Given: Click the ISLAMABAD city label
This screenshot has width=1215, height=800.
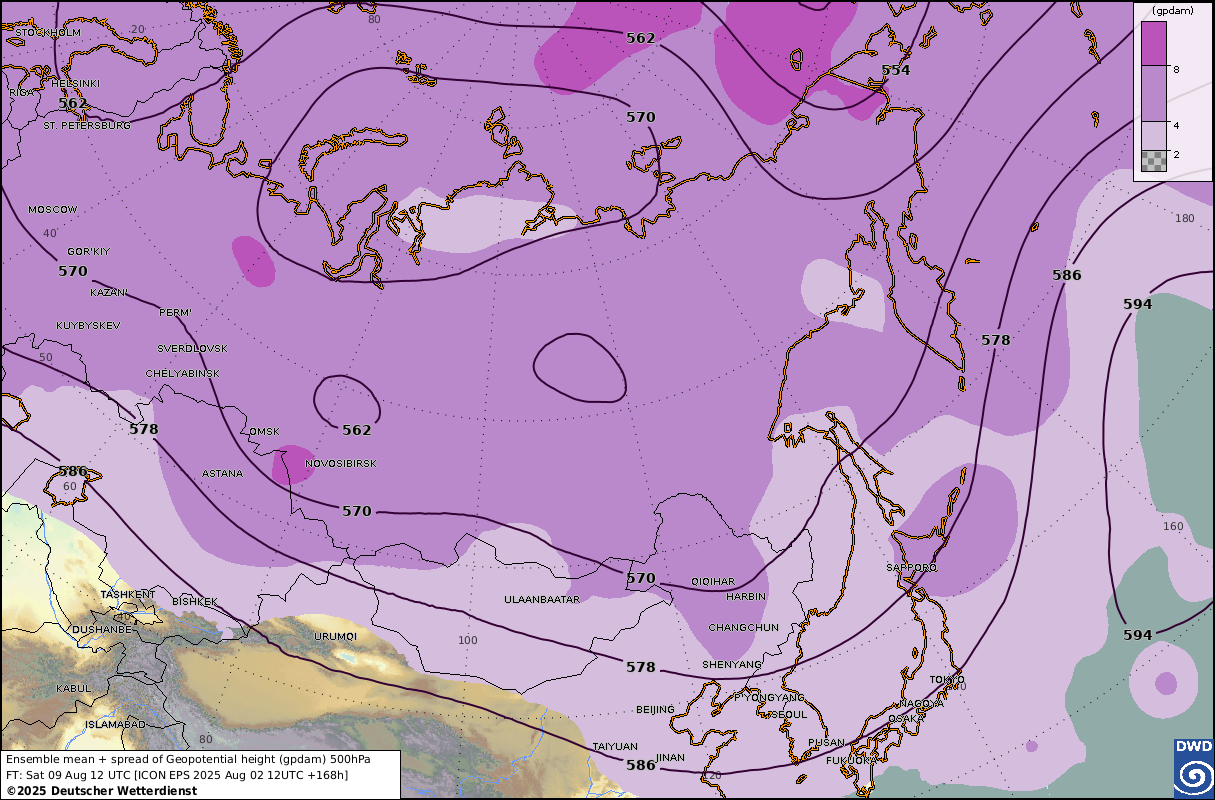Looking at the screenshot, I should [x=116, y=724].
